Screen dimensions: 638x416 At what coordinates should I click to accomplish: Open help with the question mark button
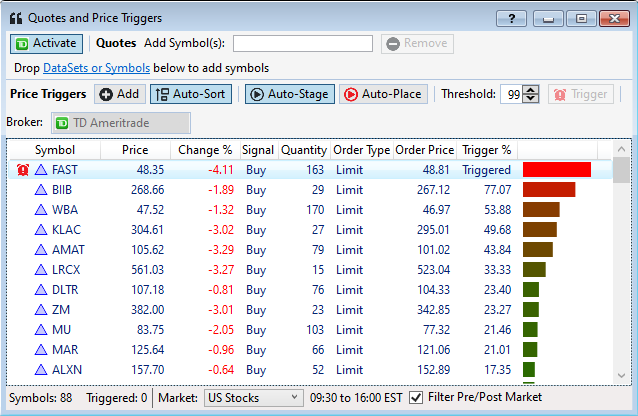click(x=511, y=18)
